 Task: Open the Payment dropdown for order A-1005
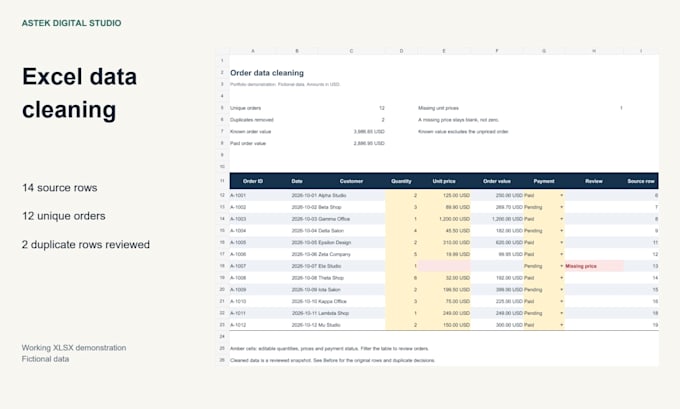pyautogui.click(x=562, y=242)
